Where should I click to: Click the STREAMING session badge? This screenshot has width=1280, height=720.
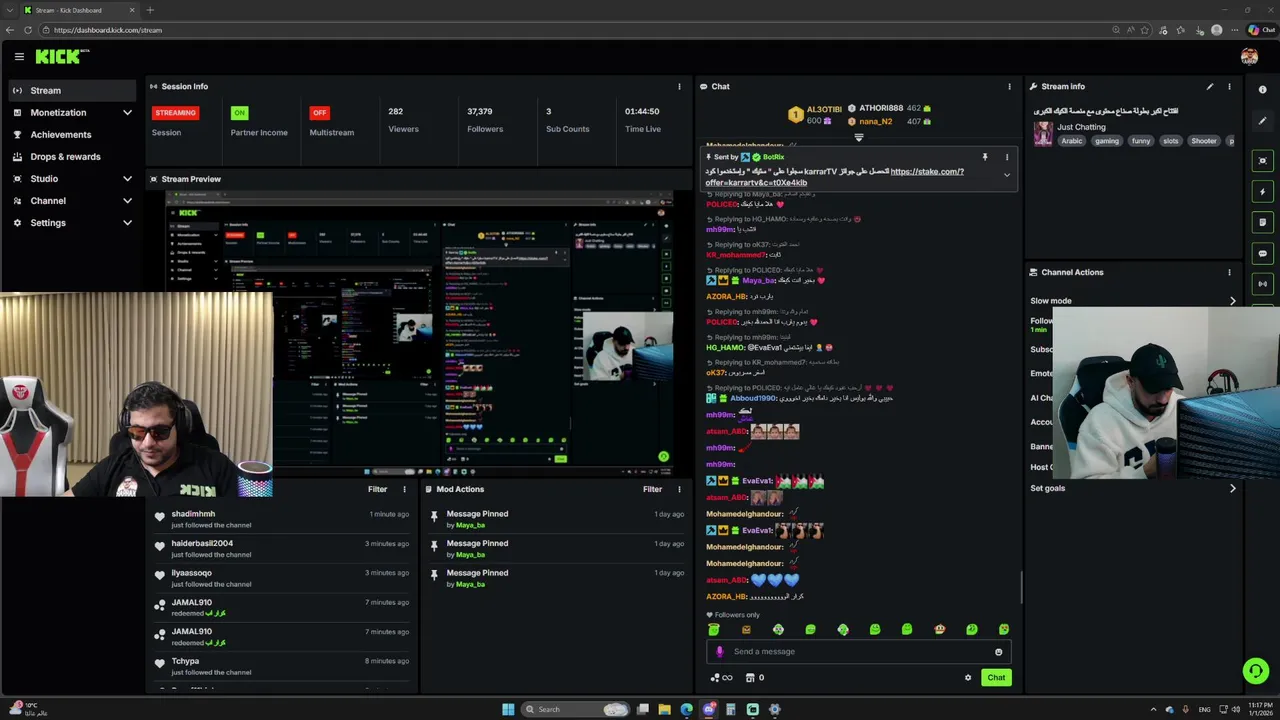[176, 113]
